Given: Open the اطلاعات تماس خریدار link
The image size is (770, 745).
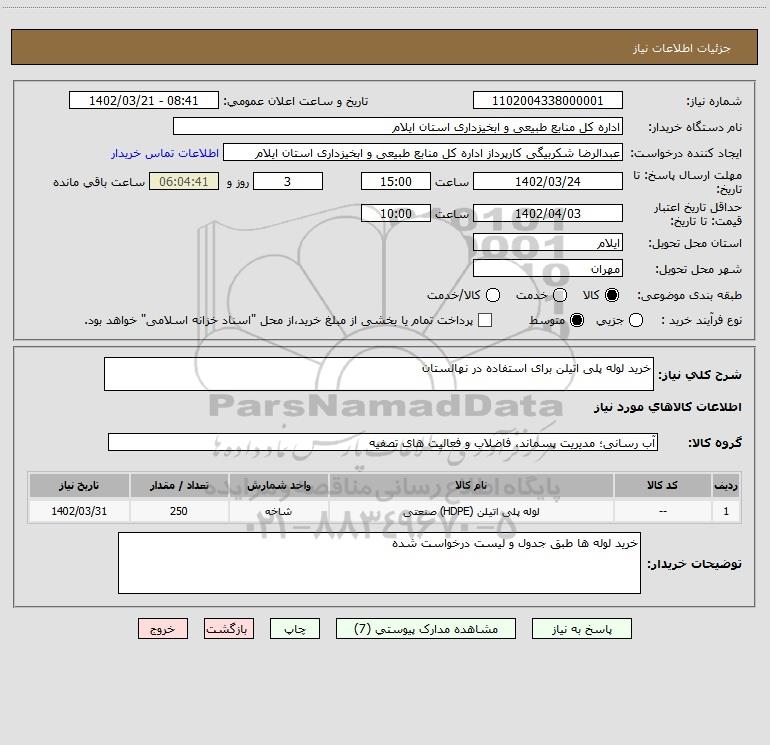Looking at the screenshot, I should (x=165, y=153).
